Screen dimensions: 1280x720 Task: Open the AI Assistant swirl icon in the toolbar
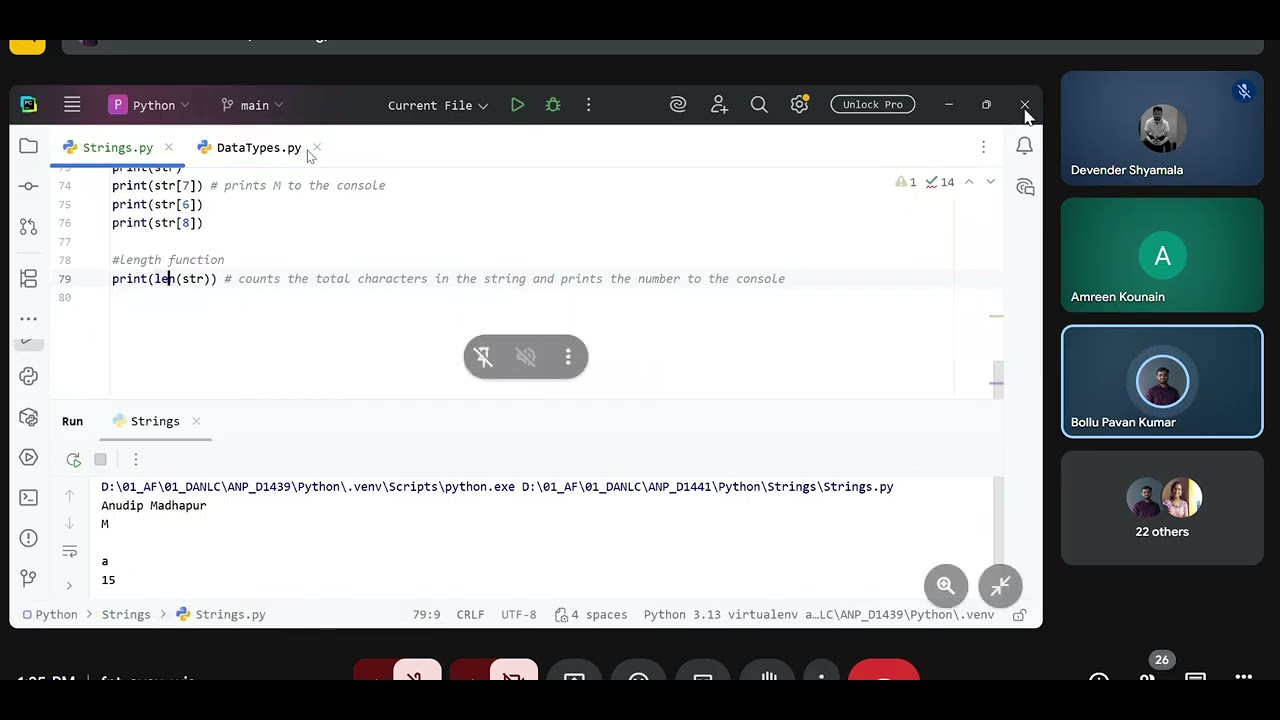click(x=678, y=105)
